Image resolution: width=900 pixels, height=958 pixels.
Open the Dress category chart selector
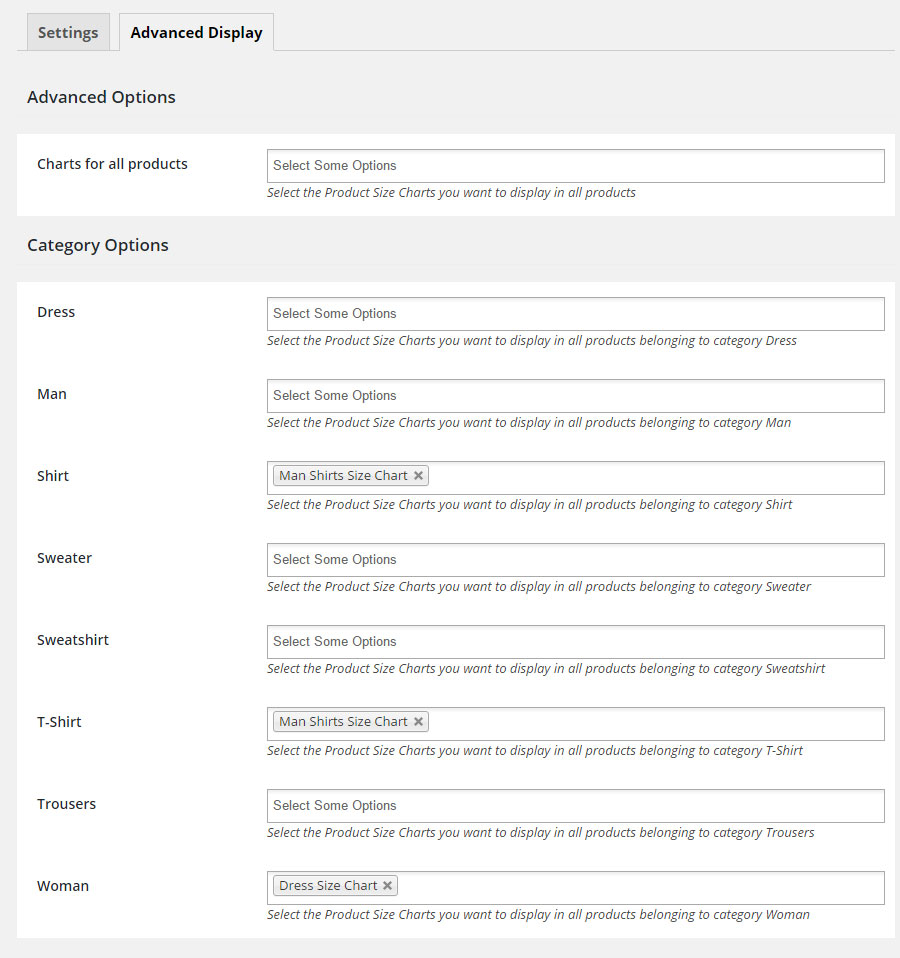point(575,314)
